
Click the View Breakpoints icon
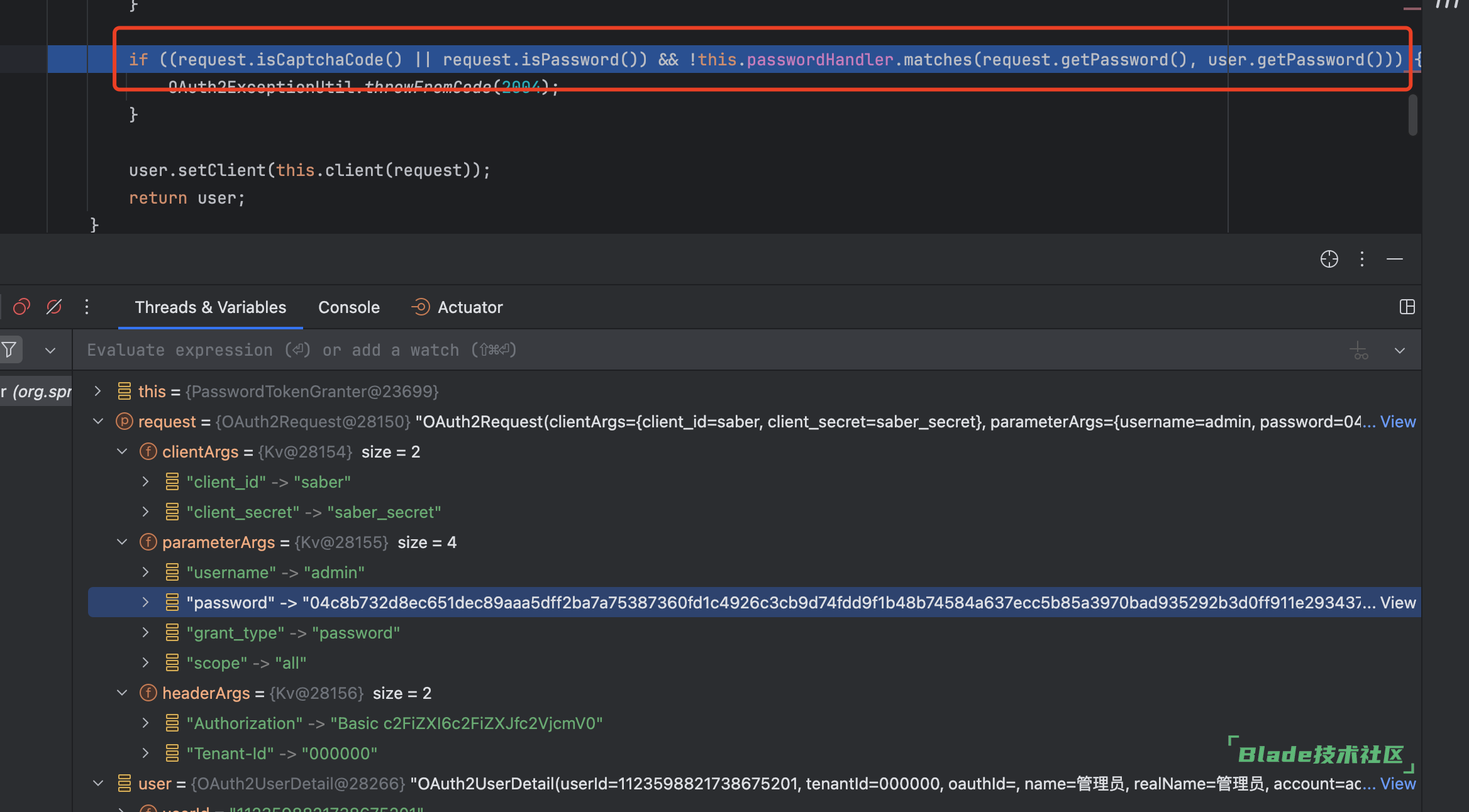[x=21, y=307]
